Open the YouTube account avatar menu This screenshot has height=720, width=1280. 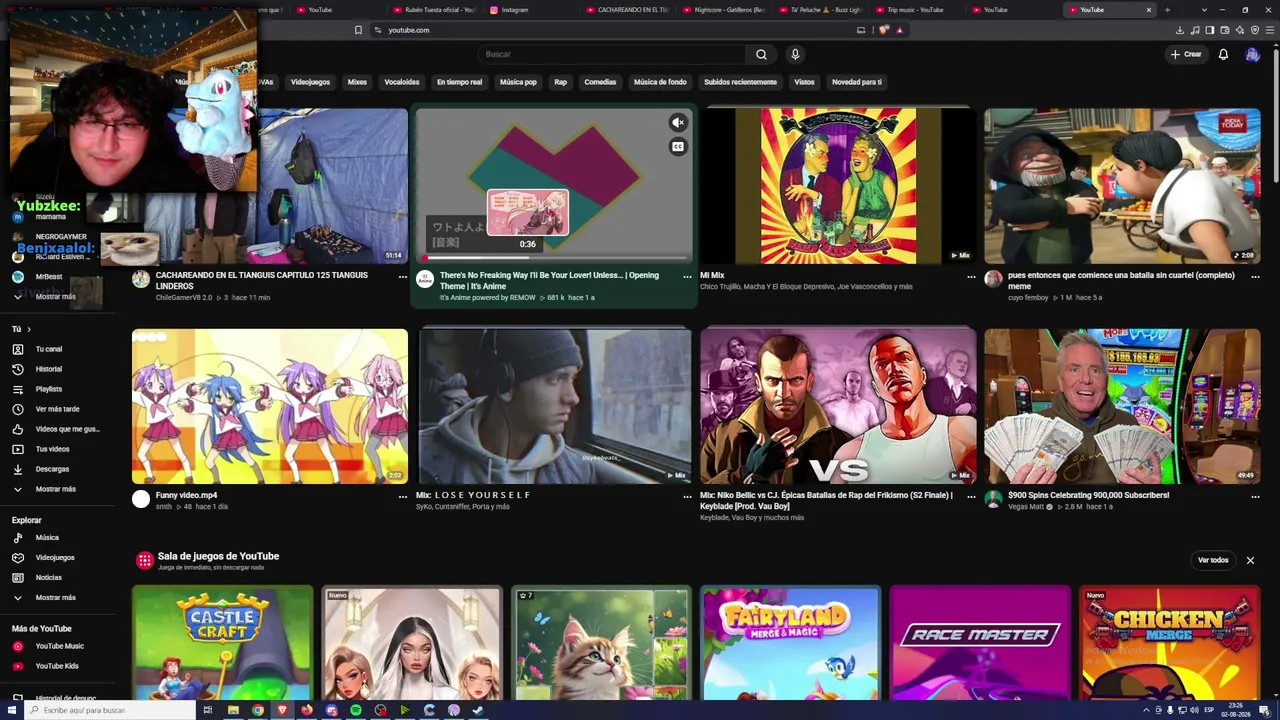point(1252,54)
